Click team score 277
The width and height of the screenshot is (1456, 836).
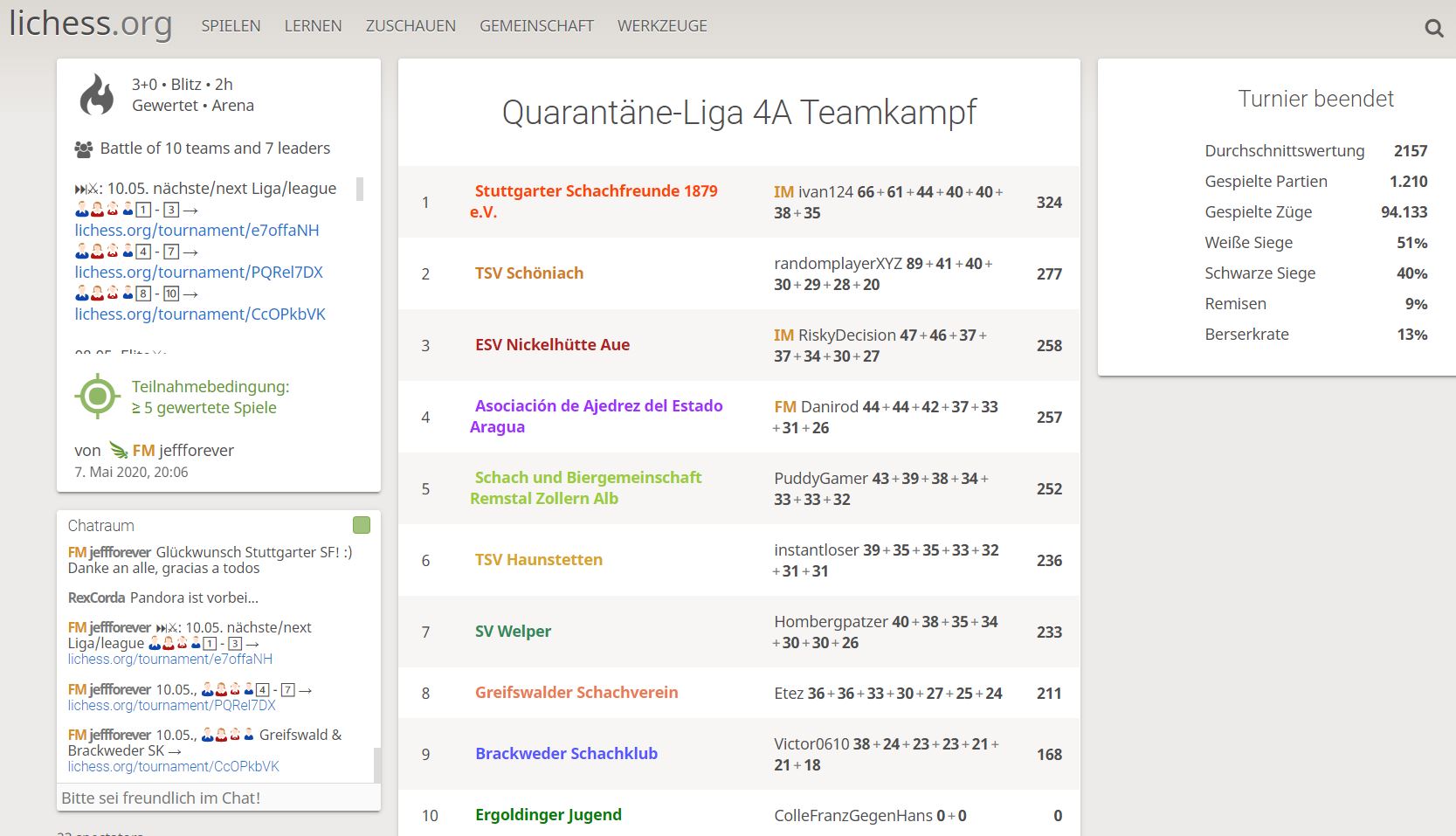[1049, 274]
